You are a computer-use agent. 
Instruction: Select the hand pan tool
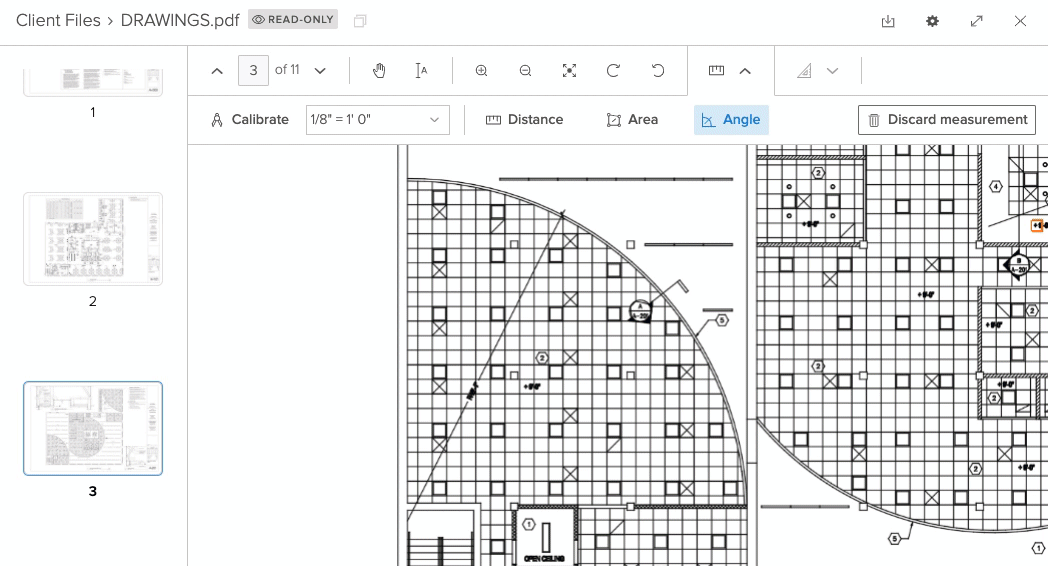[379, 70]
